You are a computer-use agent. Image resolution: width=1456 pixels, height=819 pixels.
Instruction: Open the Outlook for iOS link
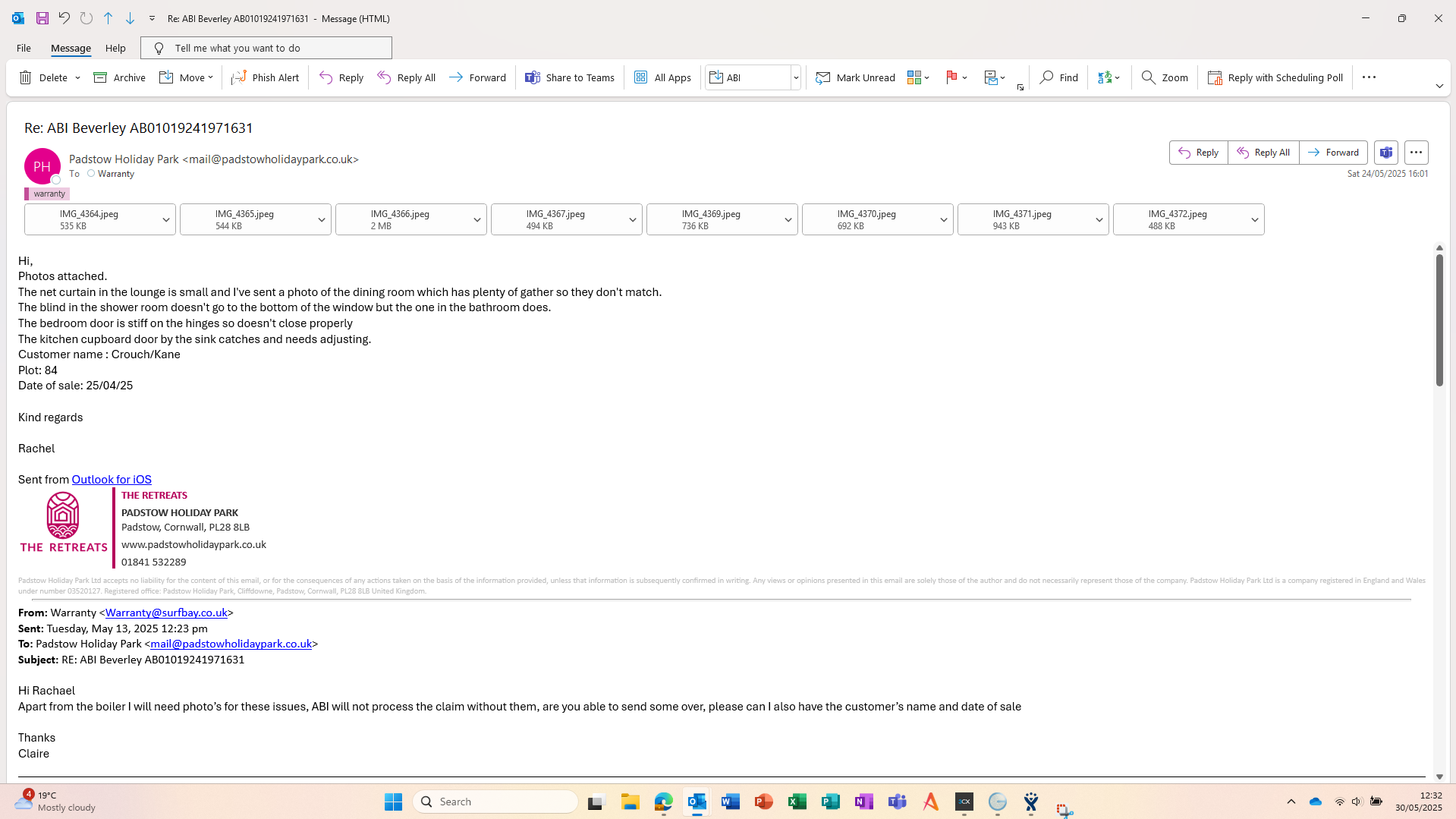click(112, 480)
